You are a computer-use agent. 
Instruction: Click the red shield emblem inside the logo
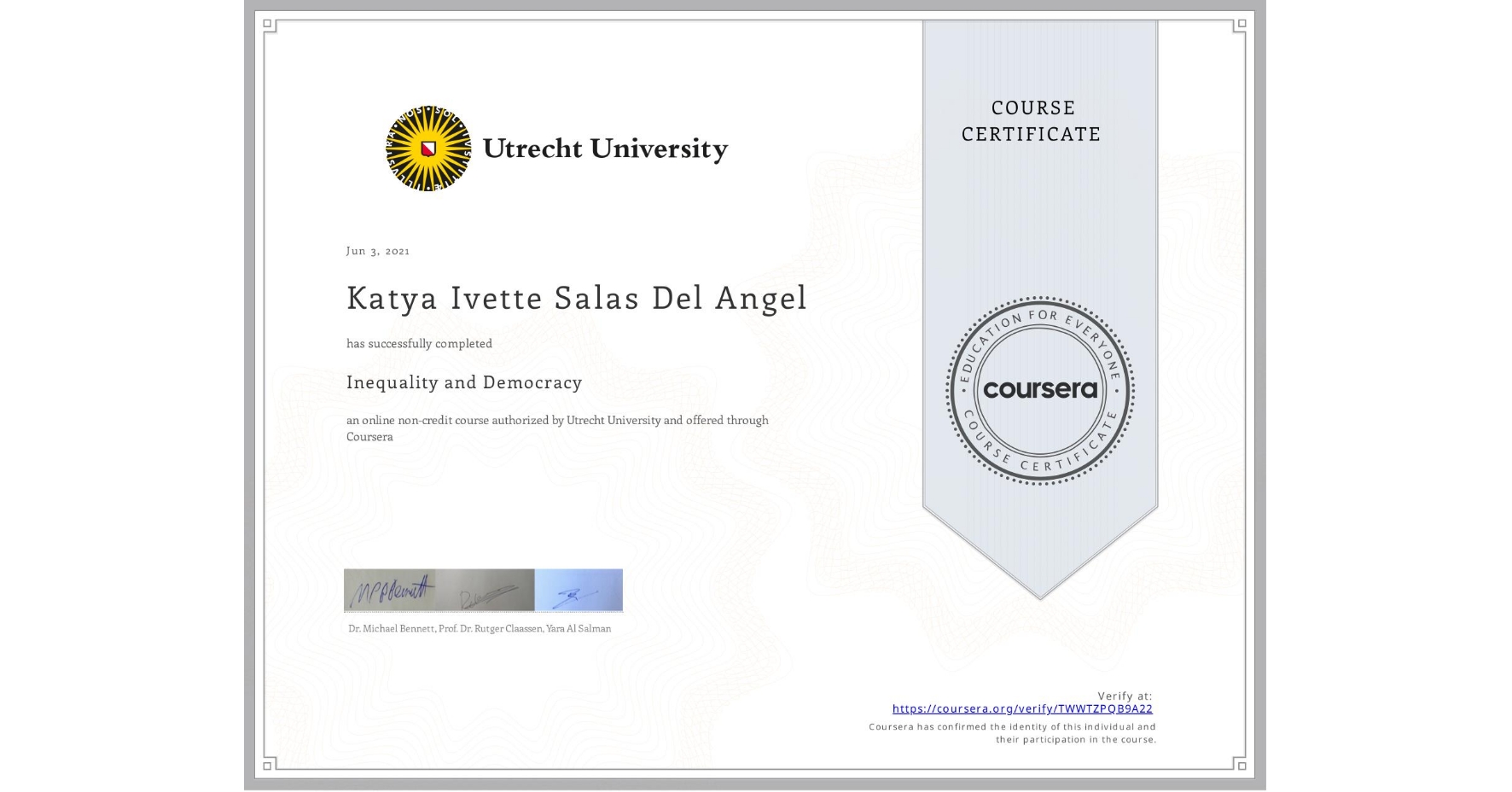tap(427, 148)
